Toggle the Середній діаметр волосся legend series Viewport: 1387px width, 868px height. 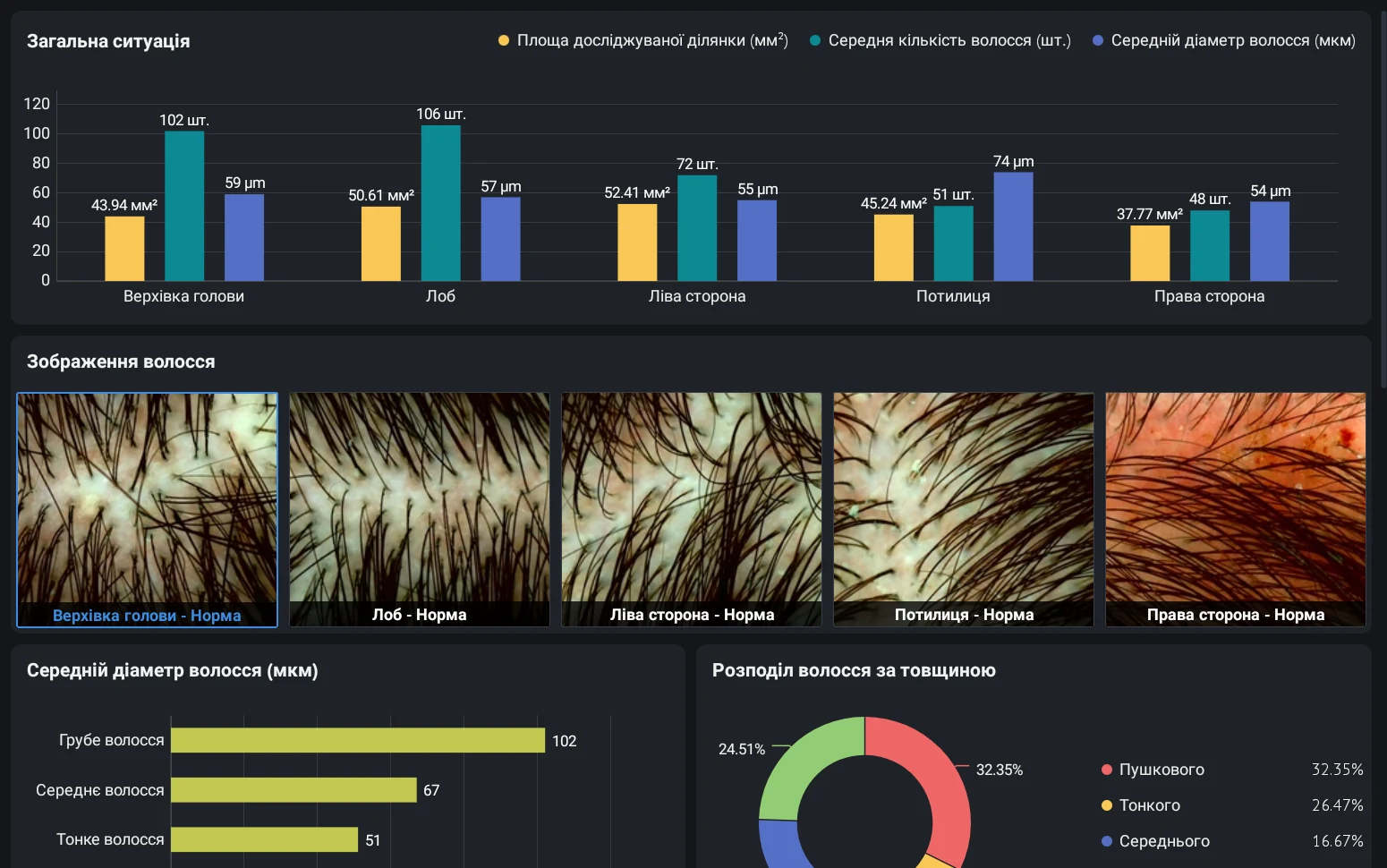1223,40
